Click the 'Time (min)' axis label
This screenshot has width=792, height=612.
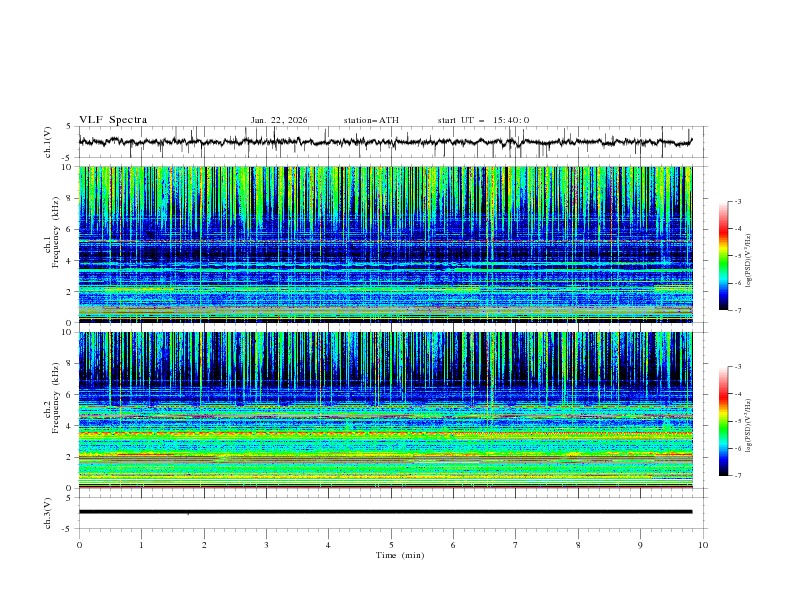coord(400,555)
